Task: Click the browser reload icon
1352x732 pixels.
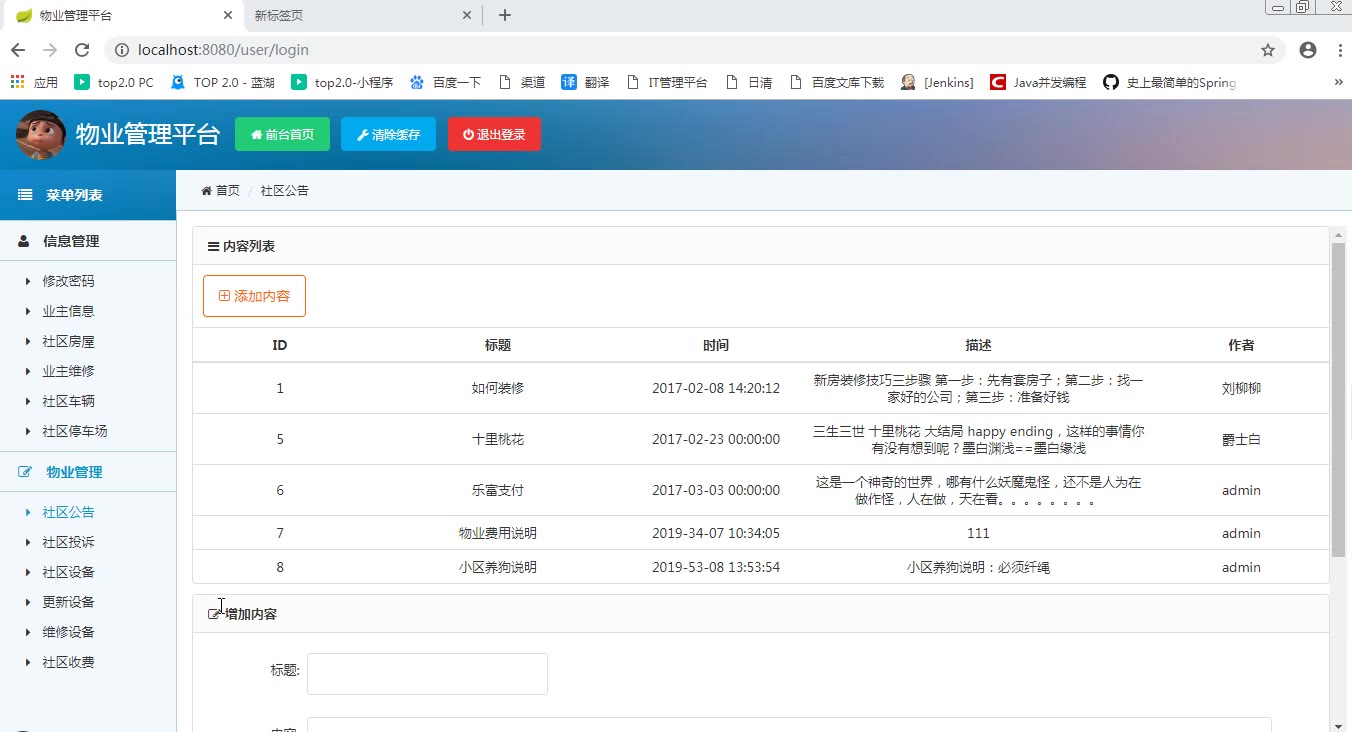Action: 82,50
